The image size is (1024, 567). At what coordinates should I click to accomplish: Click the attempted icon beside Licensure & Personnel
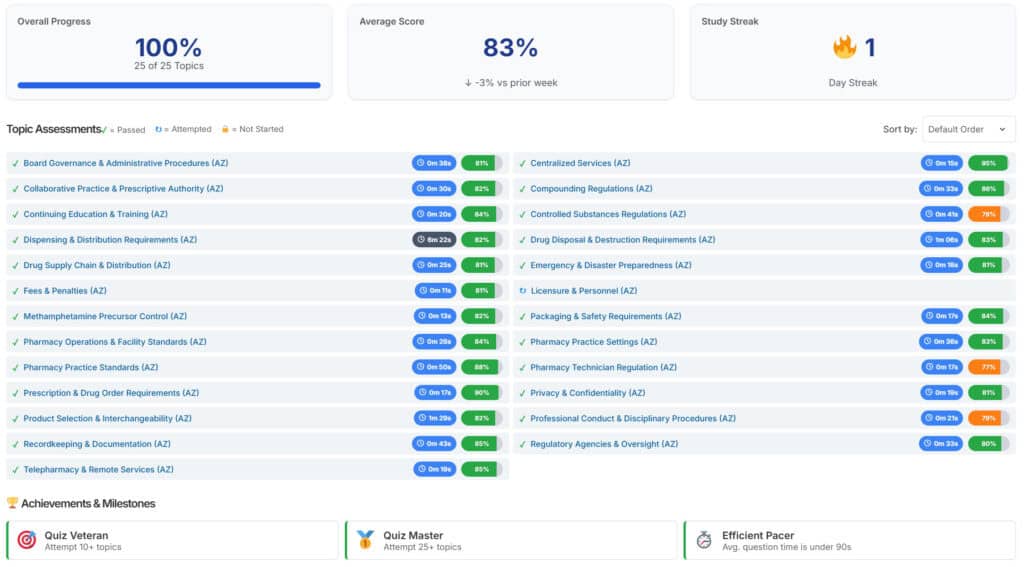point(522,291)
